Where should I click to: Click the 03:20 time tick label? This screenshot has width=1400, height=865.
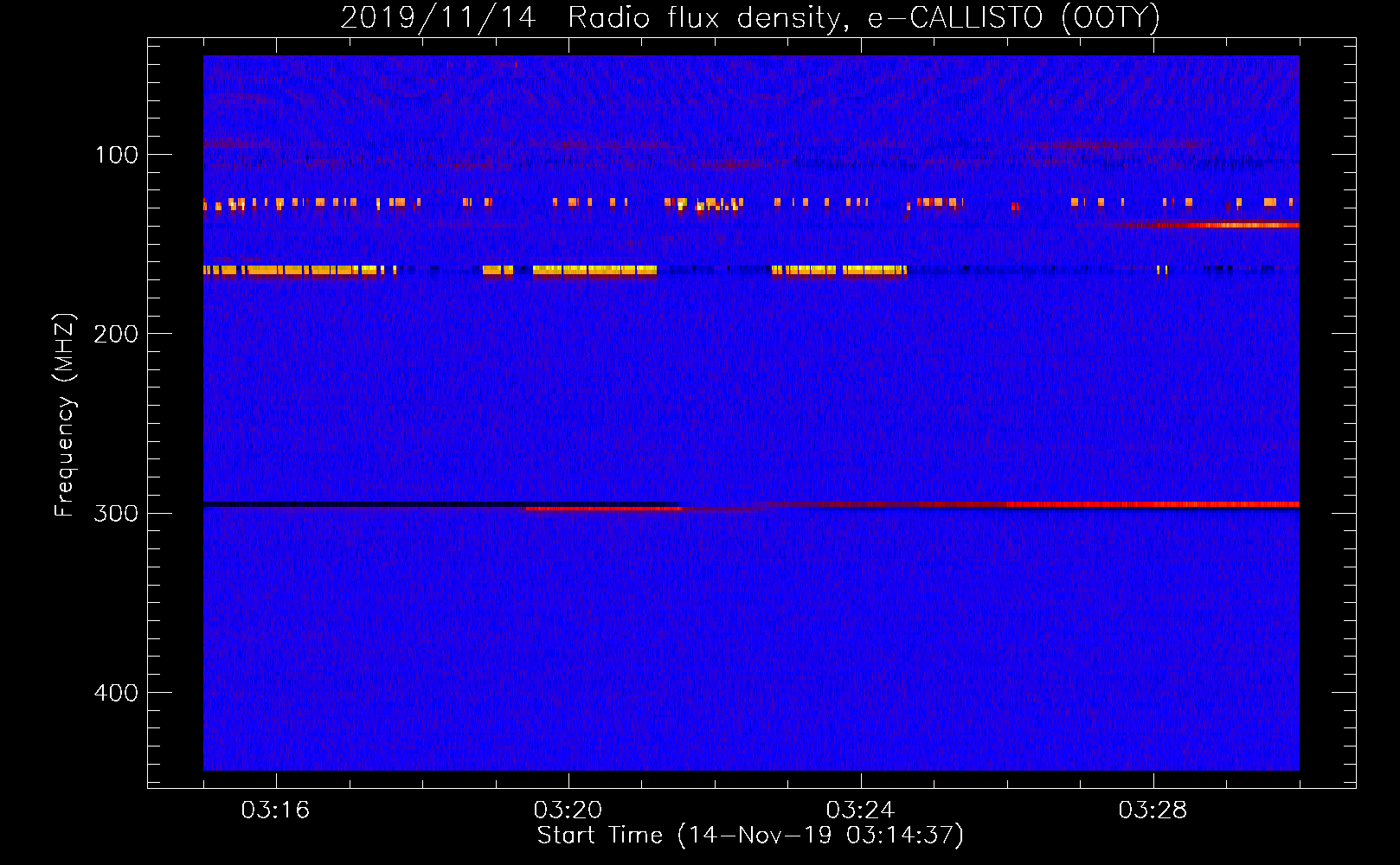(568, 811)
